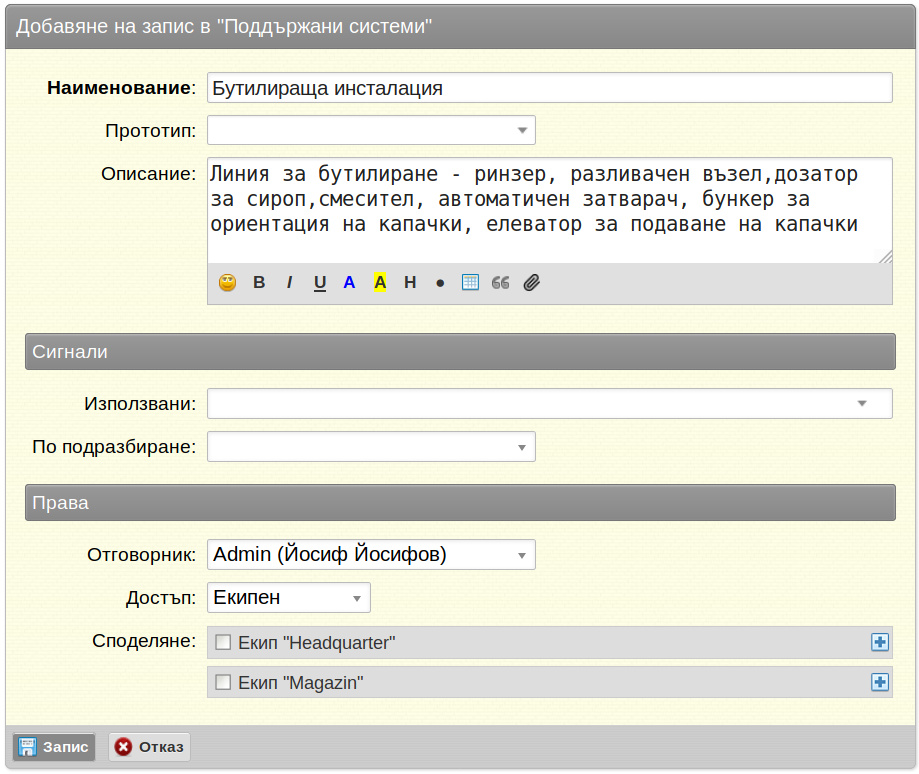This screenshot has height=774, width=919.
Task: Open the Прототип dropdown
Action: click(x=371, y=130)
